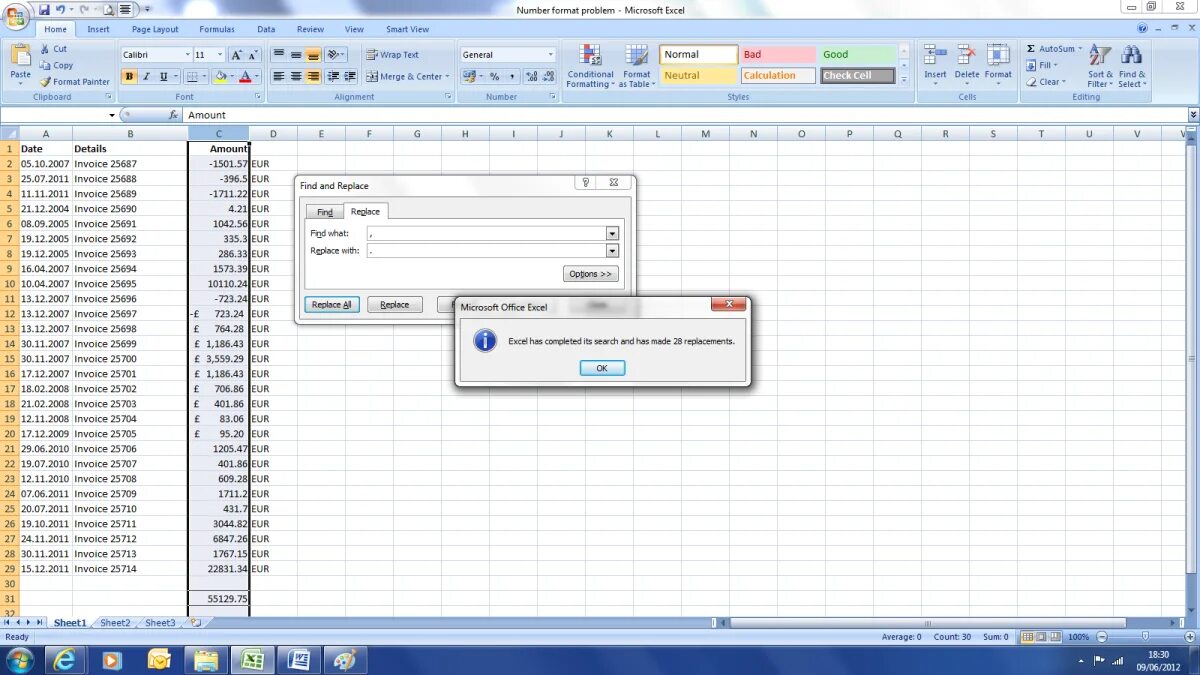Screen dimensions: 1200x675
Task: Toggle Italic formatting
Action: [146, 76]
